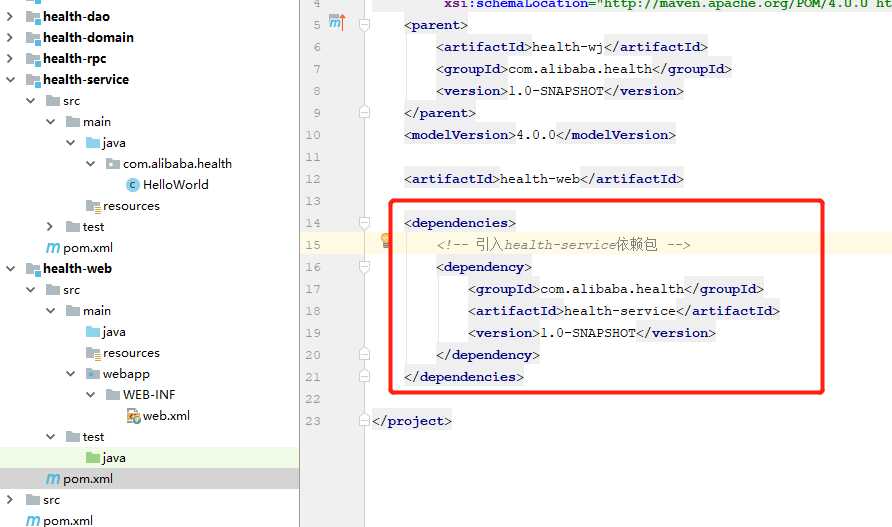Select Maven icon of root pom.xml
The image size is (892, 527).
coord(33,521)
